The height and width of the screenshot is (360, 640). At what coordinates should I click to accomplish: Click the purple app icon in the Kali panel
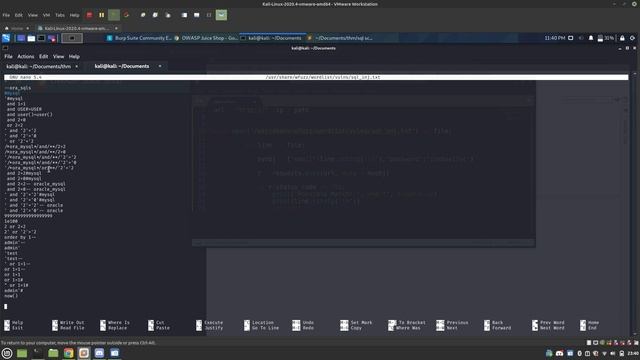[52, 38]
